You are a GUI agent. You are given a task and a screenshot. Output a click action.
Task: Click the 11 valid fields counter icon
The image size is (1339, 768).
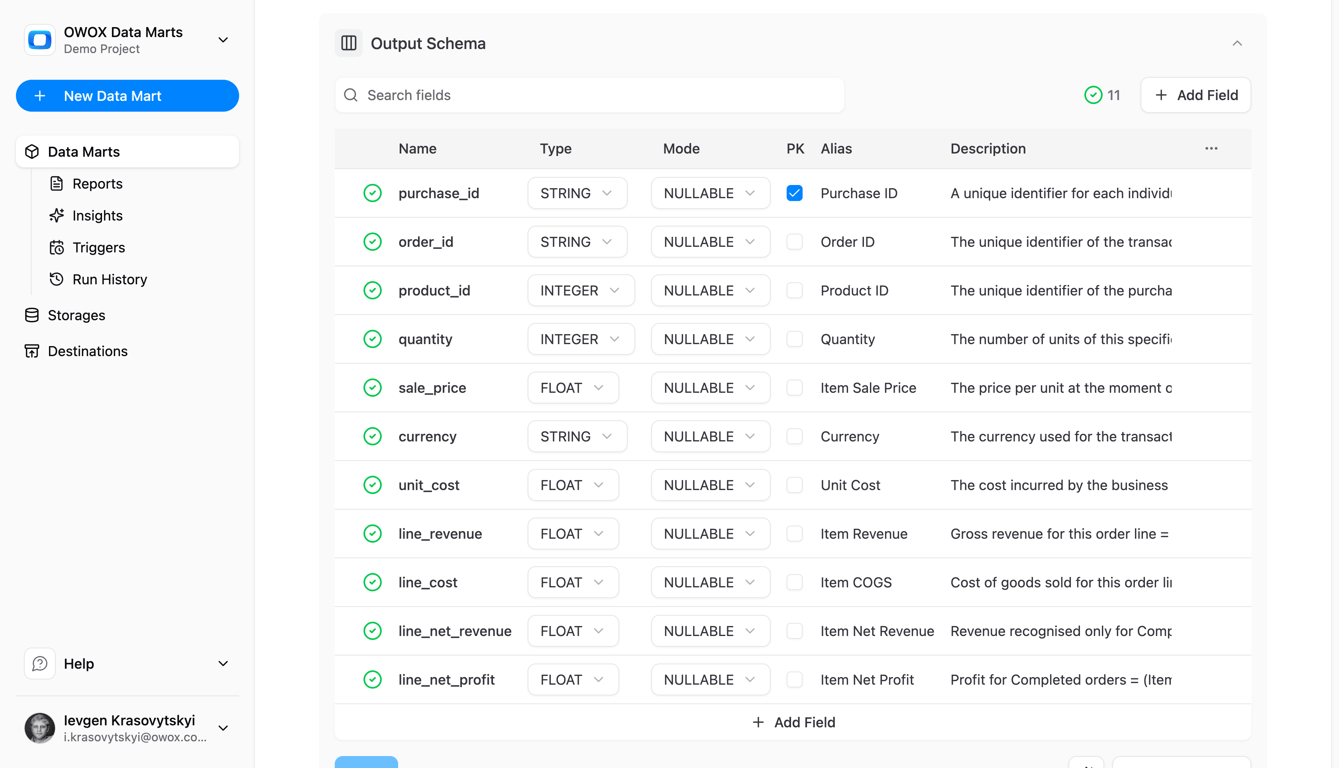pyautogui.click(x=1093, y=95)
